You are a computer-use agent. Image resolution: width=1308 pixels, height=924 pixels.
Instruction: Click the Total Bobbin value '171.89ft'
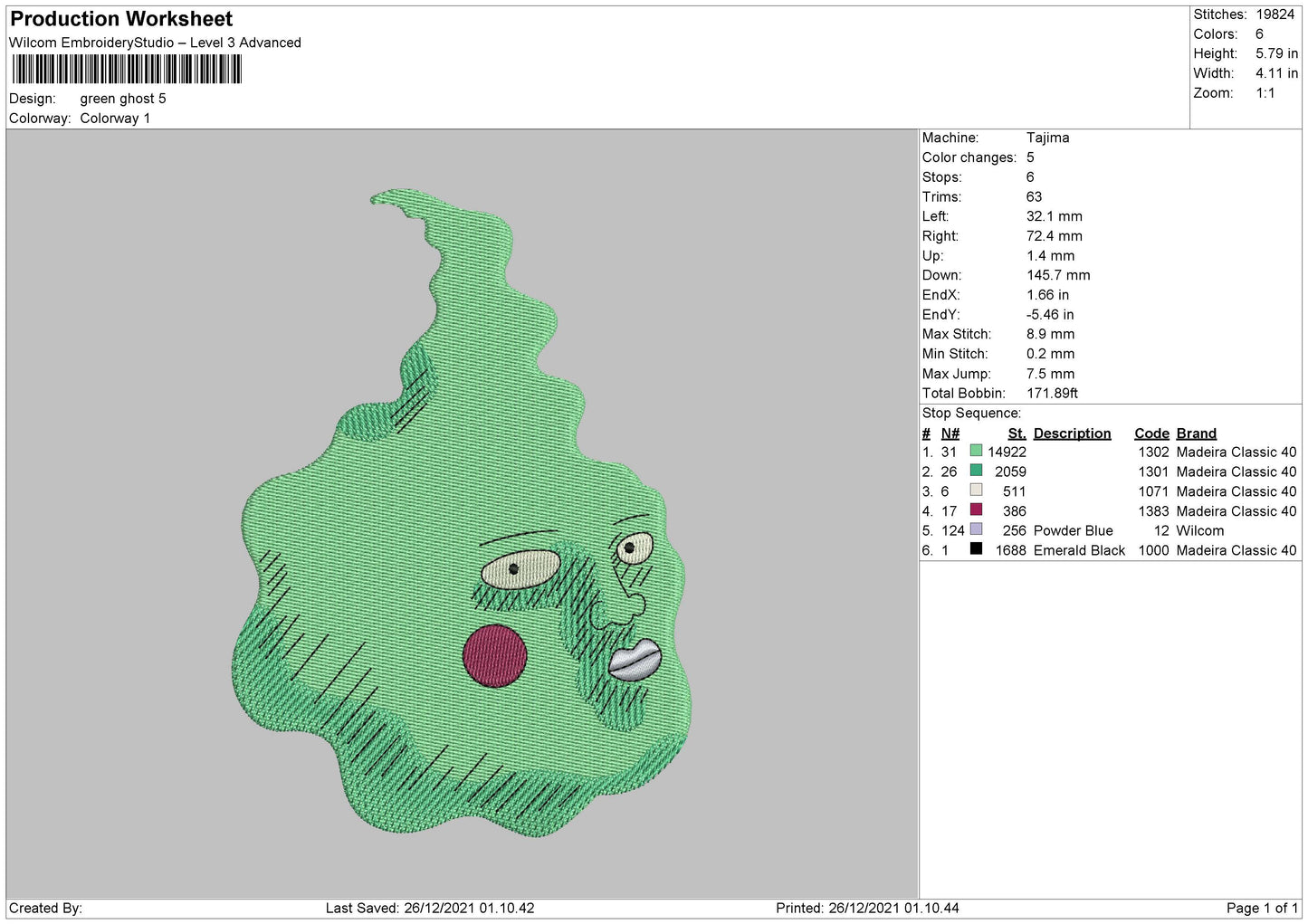coord(1052,394)
